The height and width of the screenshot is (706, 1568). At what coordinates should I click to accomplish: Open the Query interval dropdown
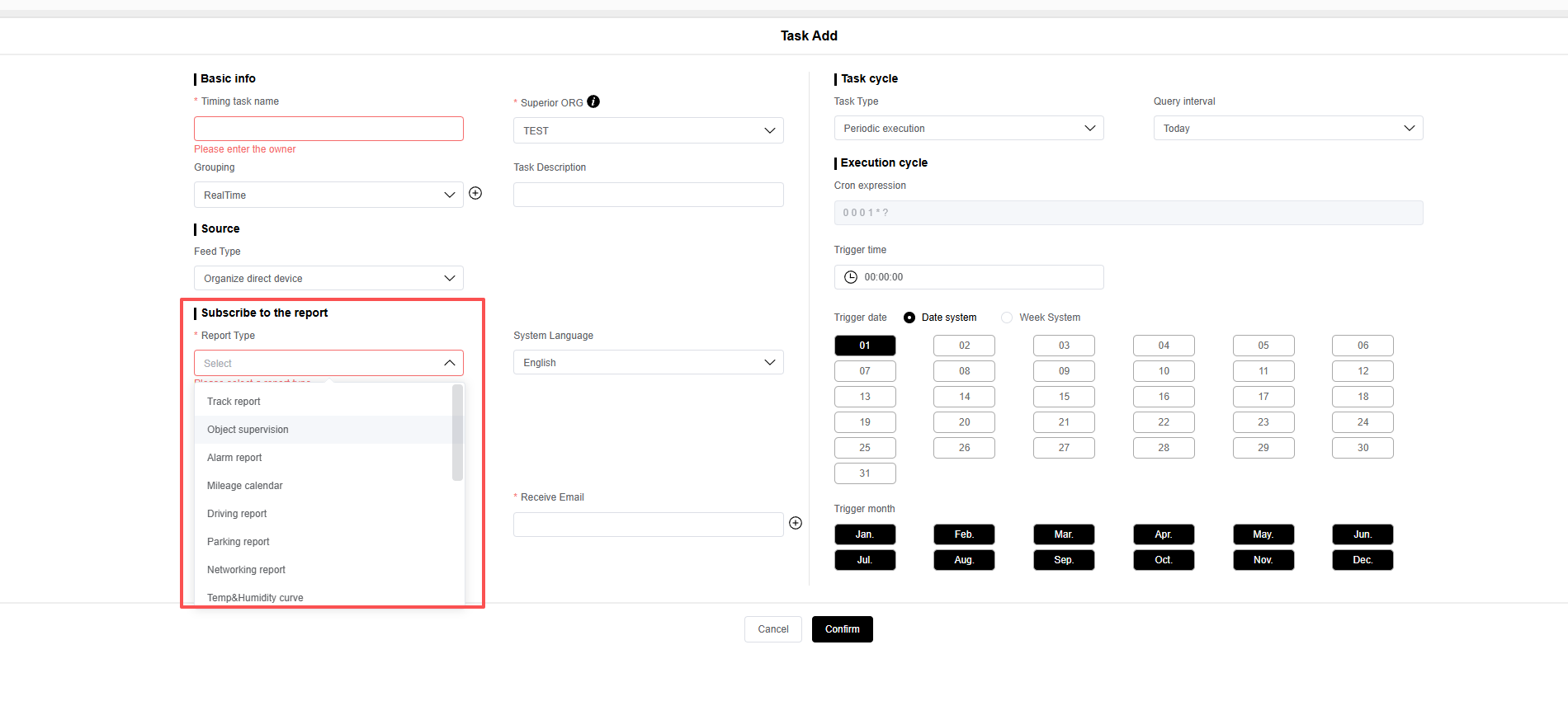[1287, 129]
